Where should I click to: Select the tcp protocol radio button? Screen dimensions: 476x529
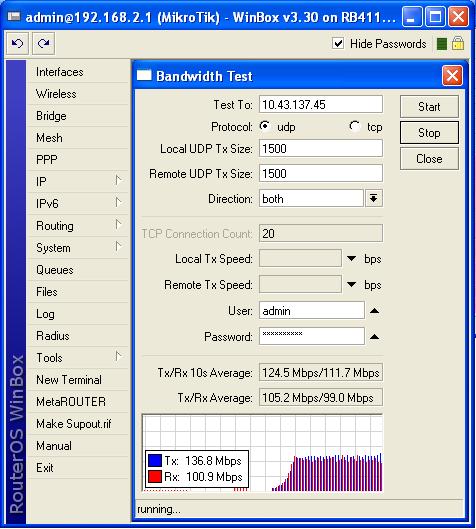[355, 127]
